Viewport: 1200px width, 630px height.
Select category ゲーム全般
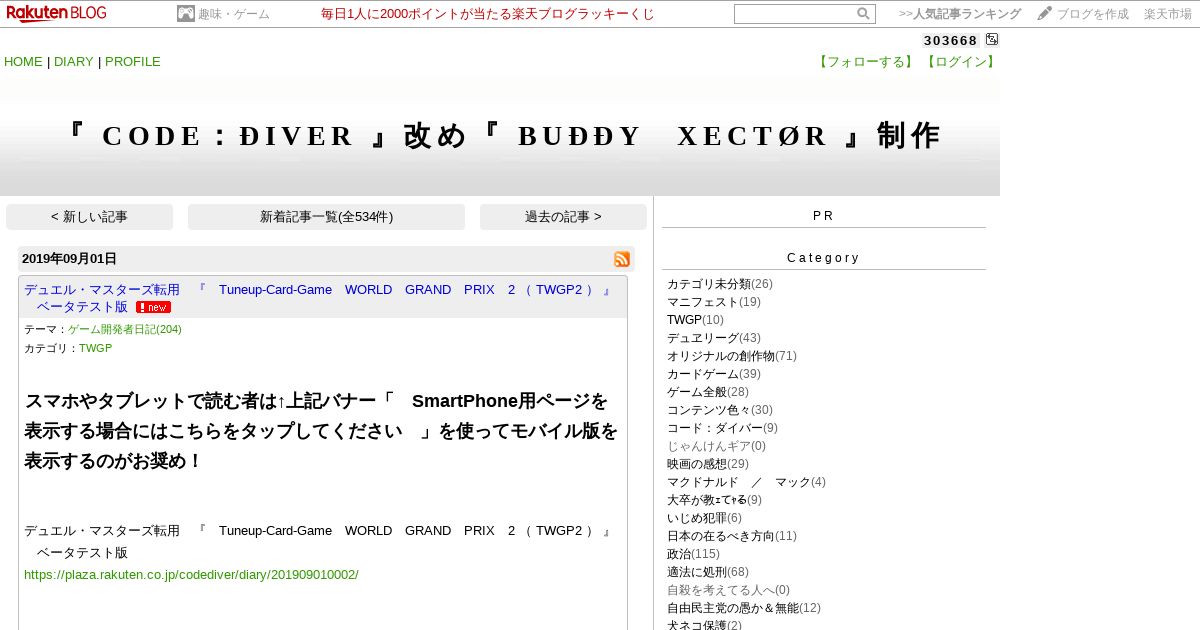[697, 392]
